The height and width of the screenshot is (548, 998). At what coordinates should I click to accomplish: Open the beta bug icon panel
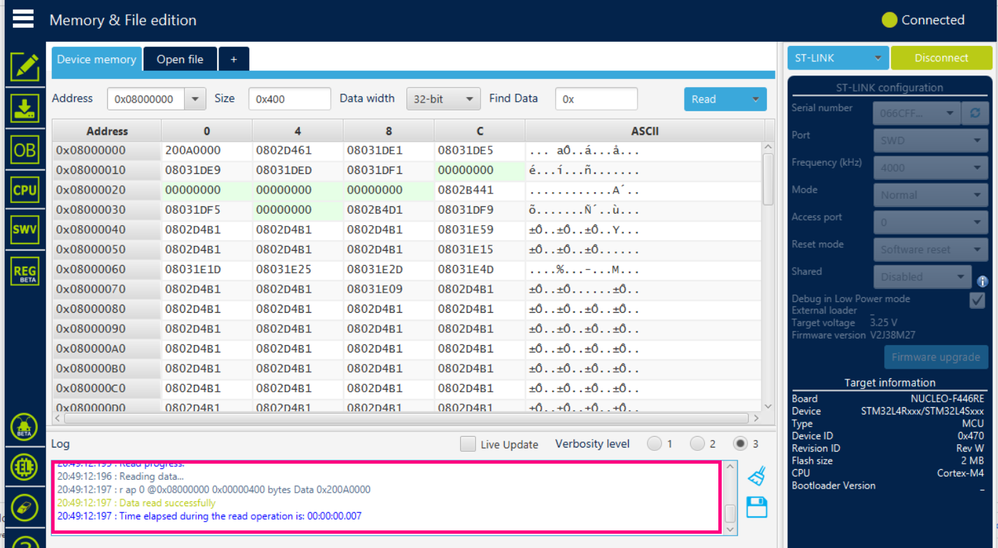(x=24, y=427)
